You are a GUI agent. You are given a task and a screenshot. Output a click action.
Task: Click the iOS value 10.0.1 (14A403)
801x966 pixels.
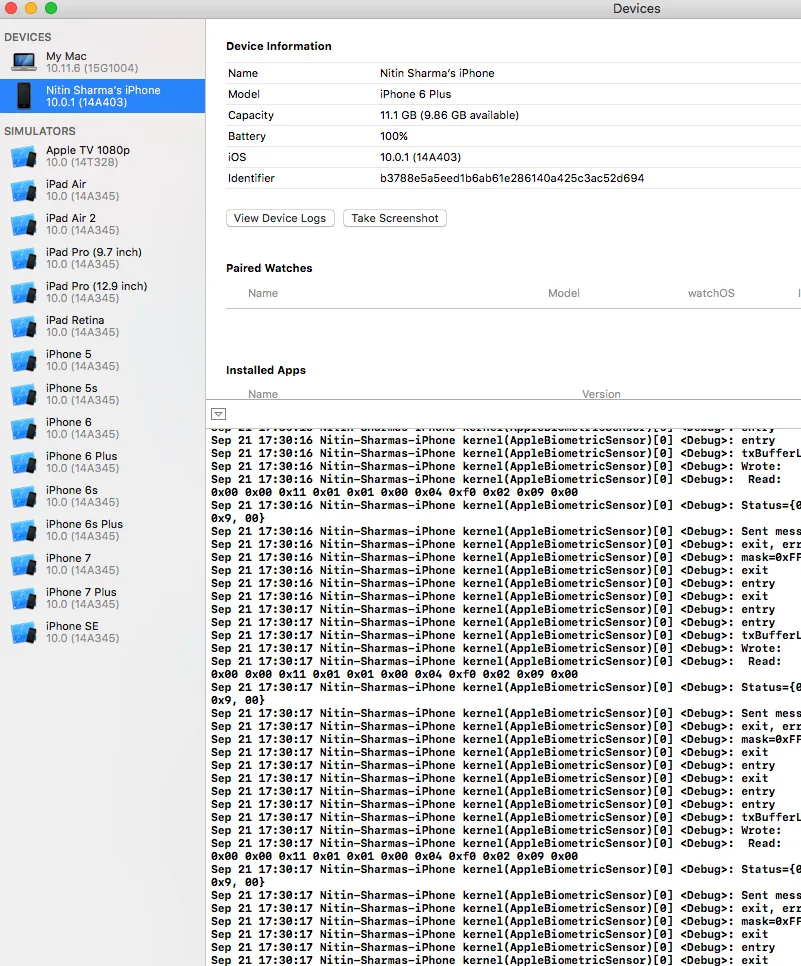coord(420,157)
